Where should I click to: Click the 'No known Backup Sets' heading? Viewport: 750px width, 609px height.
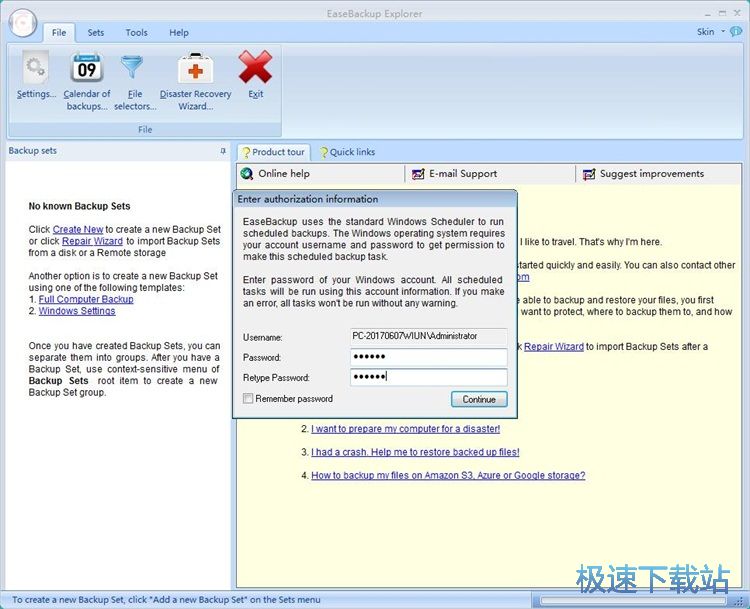point(79,206)
